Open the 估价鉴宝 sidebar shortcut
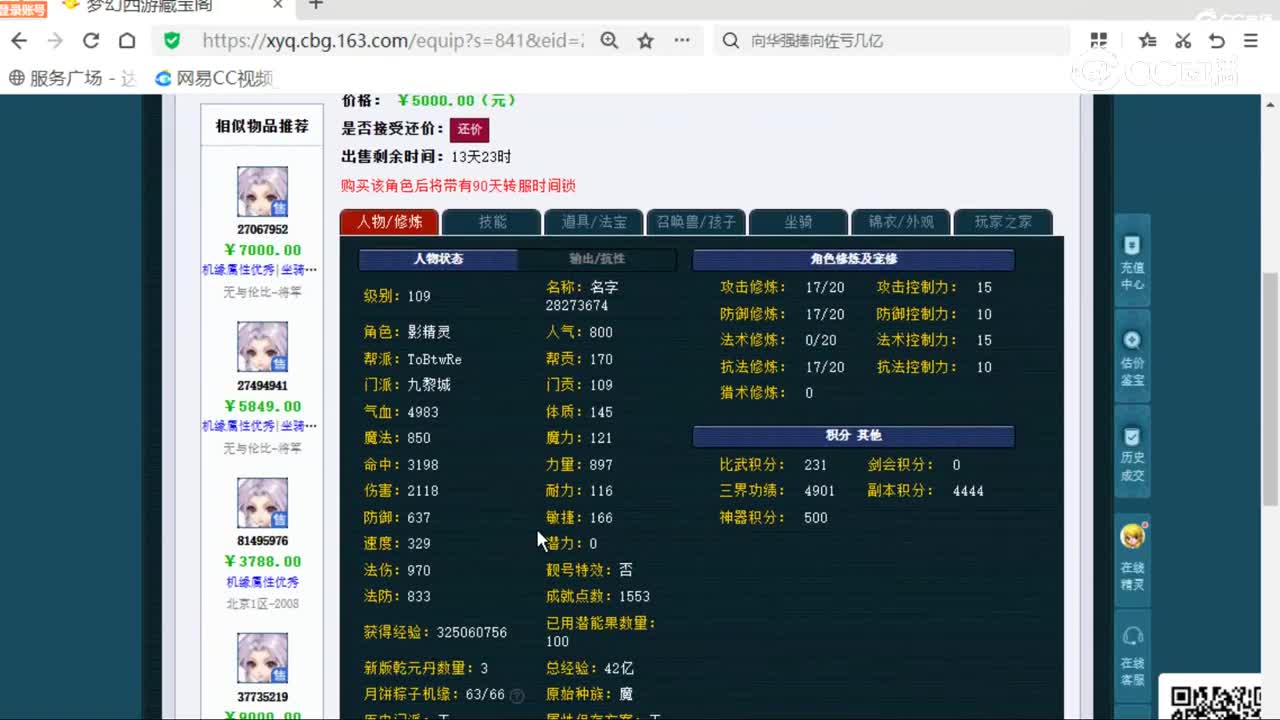The width and height of the screenshot is (1280, 720). coord(1132,356)
